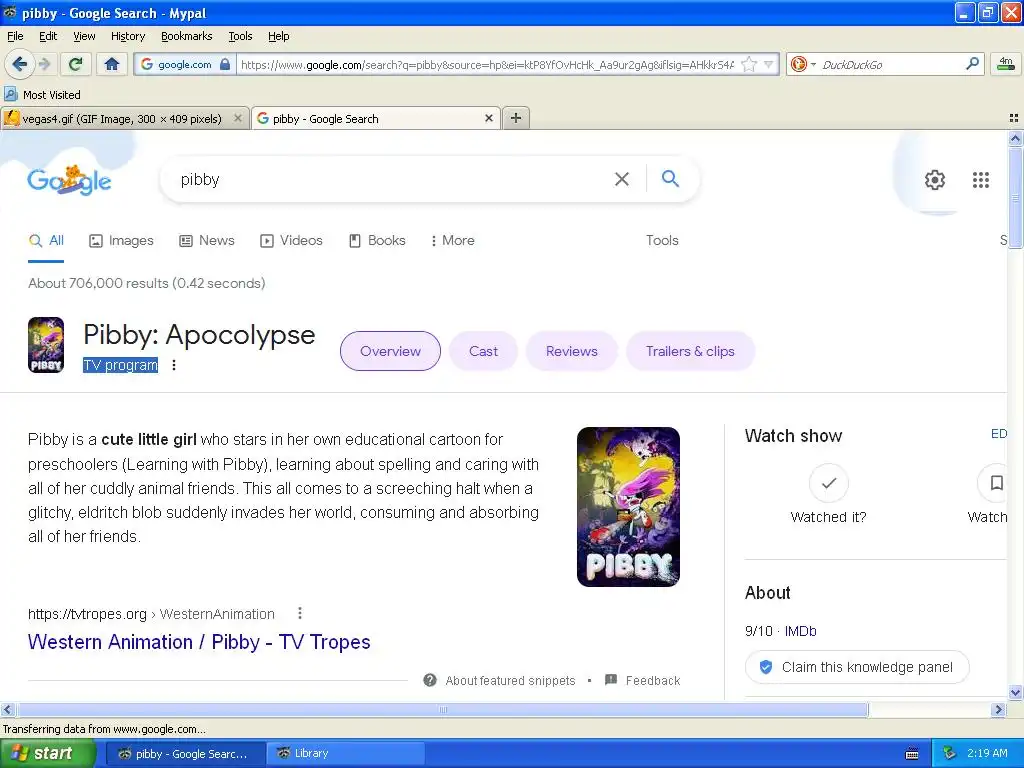Click the forward navigation arrow
The image size is (1024, 768).
(x=44, y=64)
